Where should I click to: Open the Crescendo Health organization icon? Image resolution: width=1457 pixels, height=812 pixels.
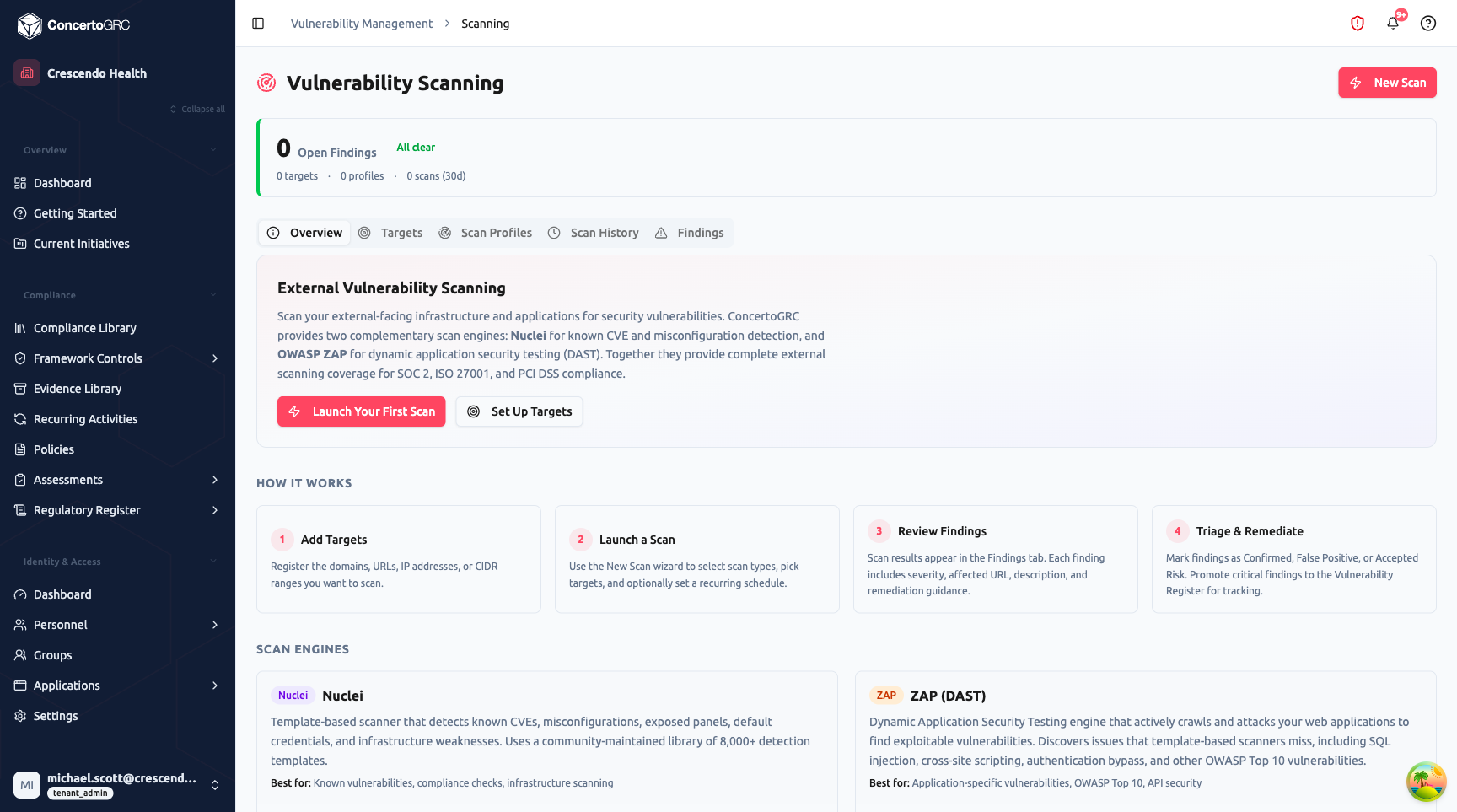click(x=27, y=73)
